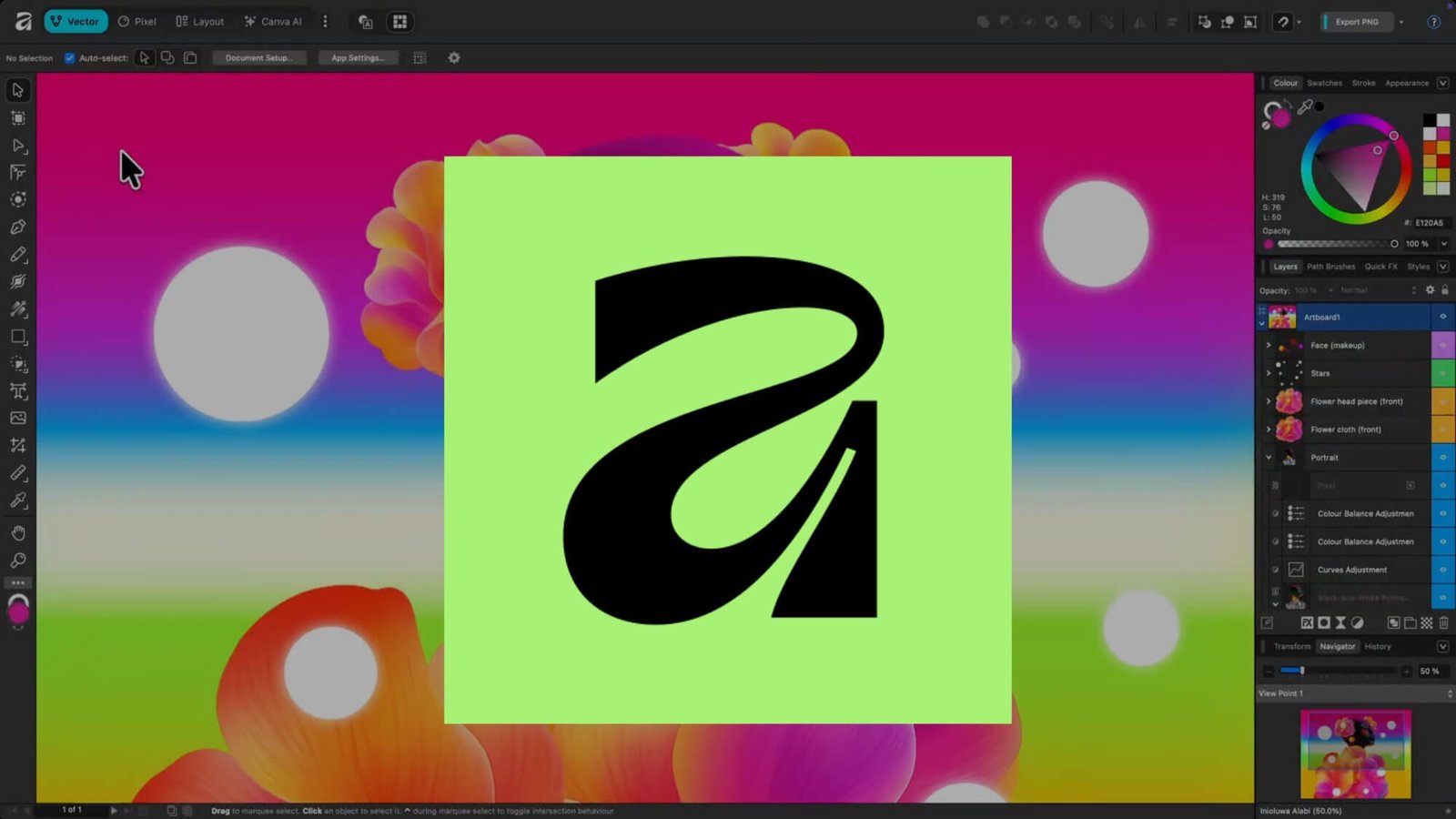Screen dimensions: 1456x819
Task: Click the Document Setup button
Action: (x=259, y=58)
